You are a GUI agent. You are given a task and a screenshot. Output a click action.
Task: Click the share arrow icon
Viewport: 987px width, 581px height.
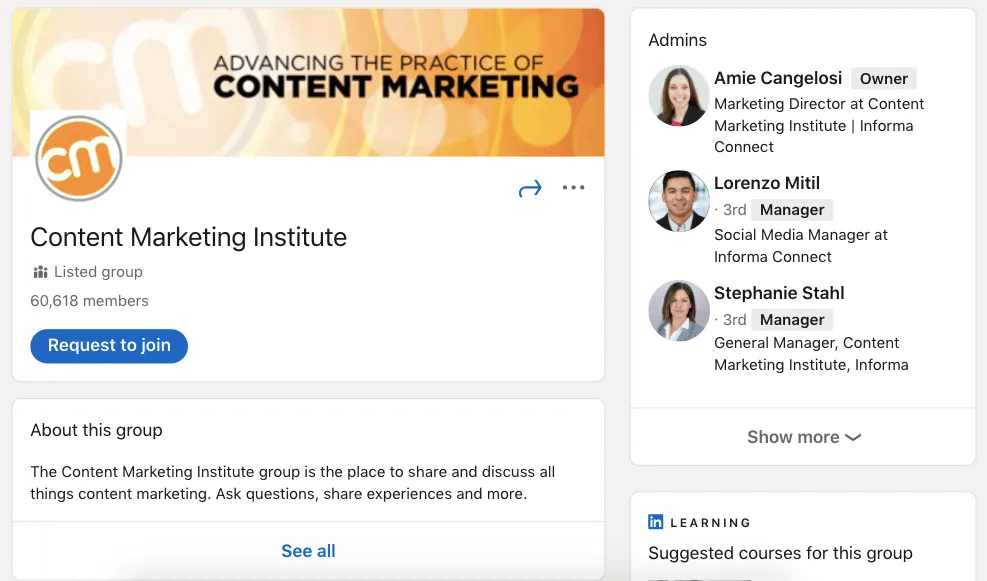click(530, 188)
